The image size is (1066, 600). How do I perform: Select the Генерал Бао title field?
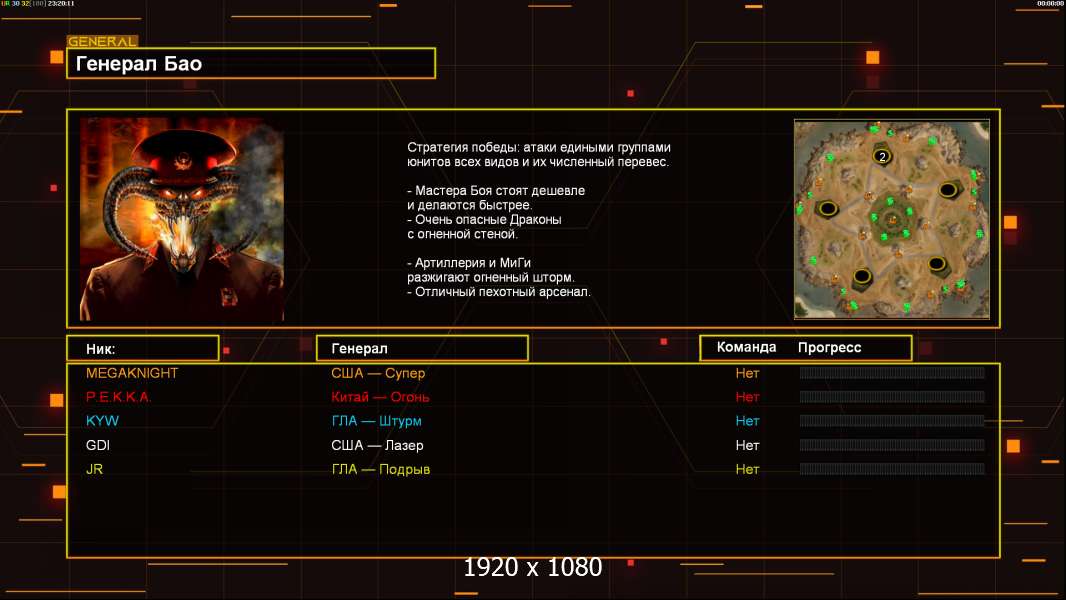[x=251, y=64]
